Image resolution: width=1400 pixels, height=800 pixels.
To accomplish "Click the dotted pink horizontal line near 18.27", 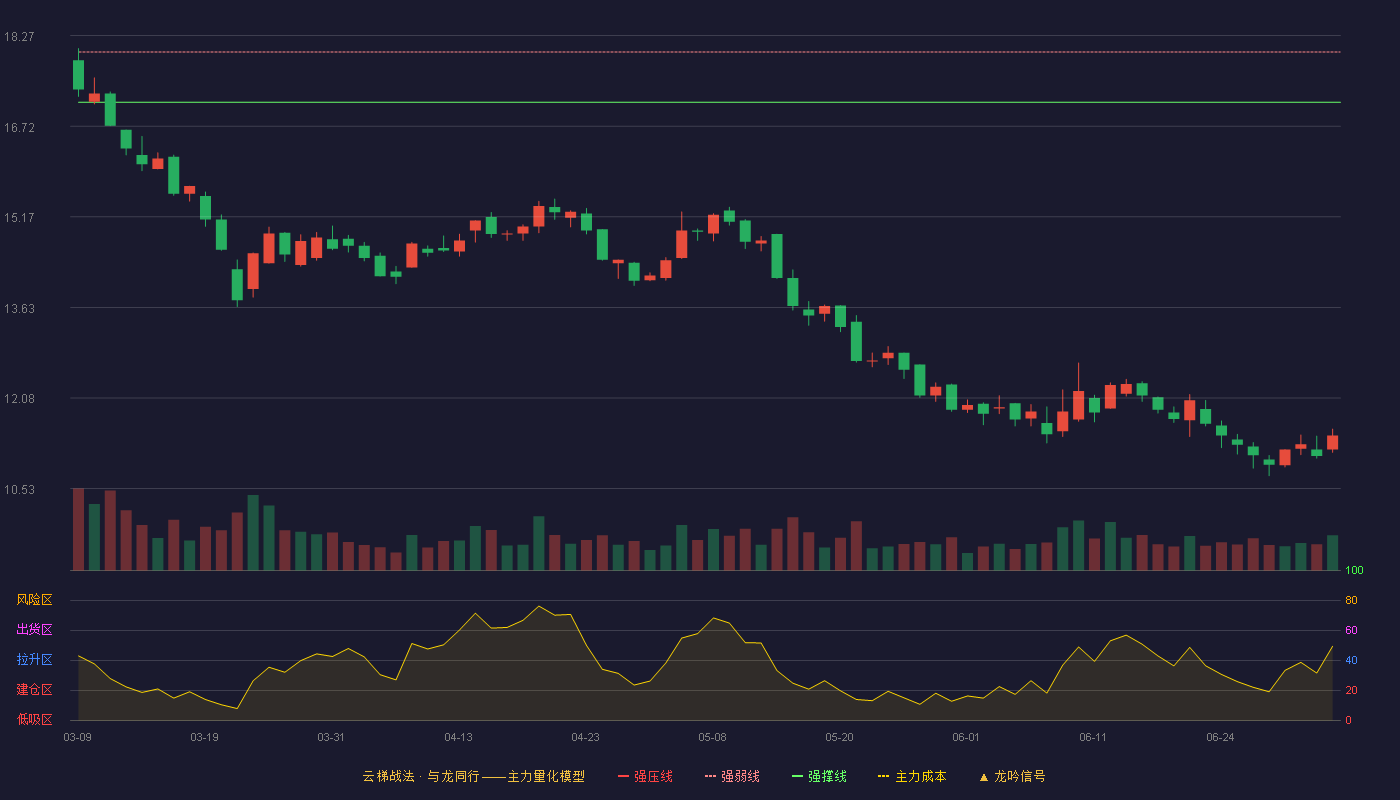I will 709,52.
